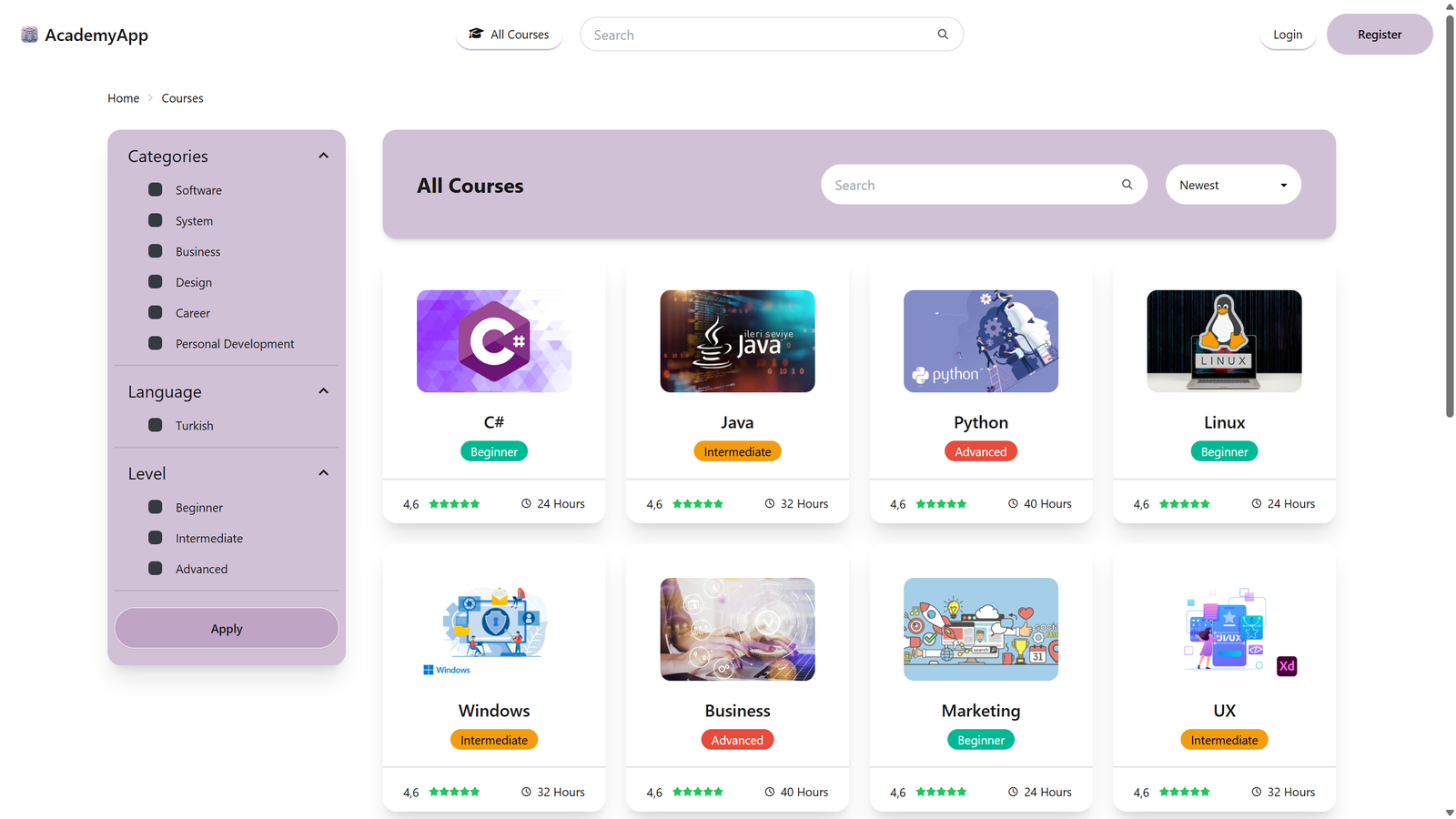Open the C# course thumbnail
The image size is (1456, 819).
[x=494, y=341]
